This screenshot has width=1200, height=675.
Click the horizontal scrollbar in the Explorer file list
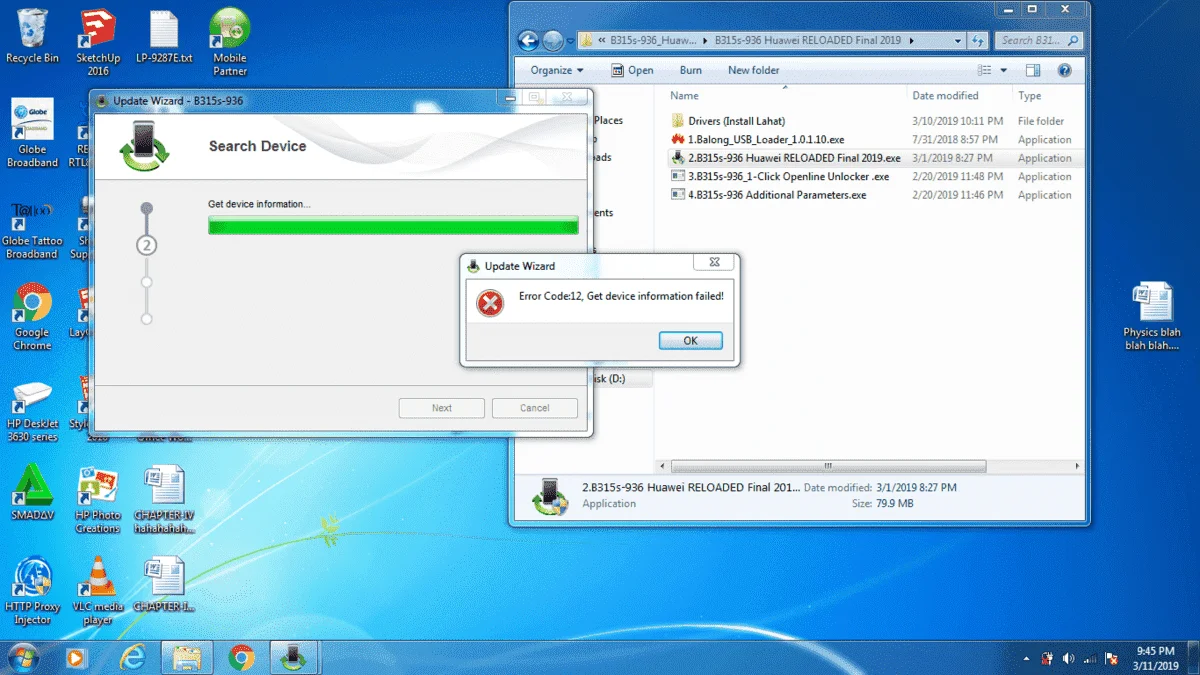click(x=828, y=466)
